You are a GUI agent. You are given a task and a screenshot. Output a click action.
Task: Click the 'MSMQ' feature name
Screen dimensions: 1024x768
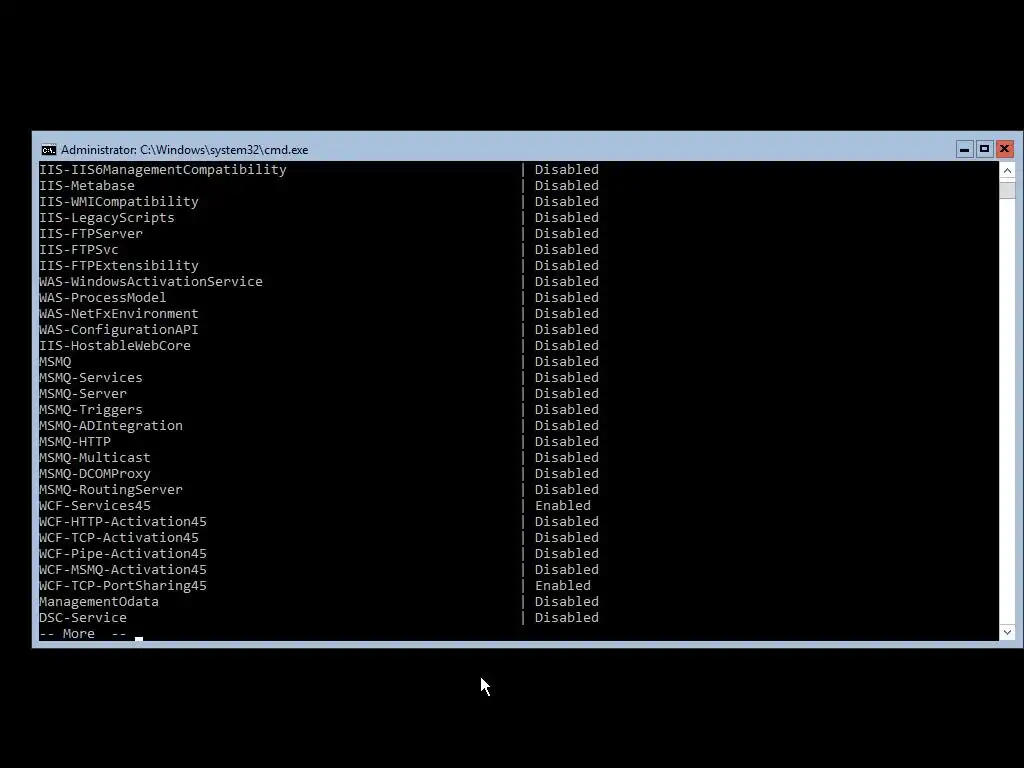[x=55, y=362]
